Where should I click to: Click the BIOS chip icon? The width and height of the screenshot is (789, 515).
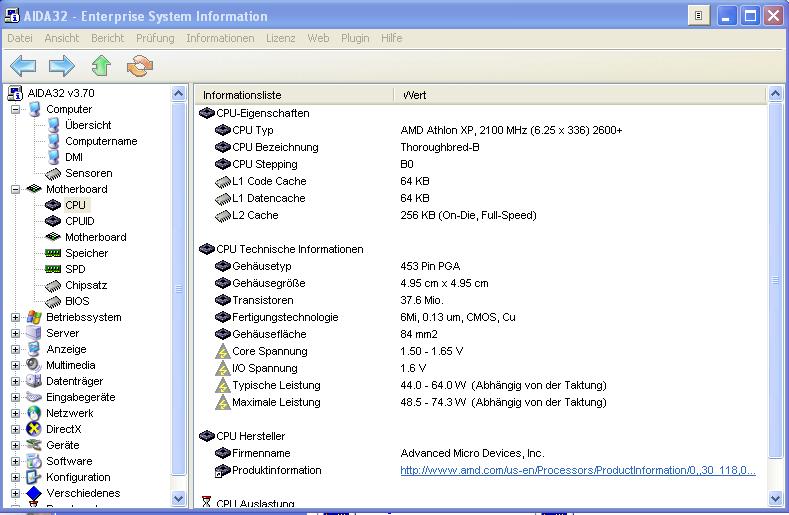[53, 302]
